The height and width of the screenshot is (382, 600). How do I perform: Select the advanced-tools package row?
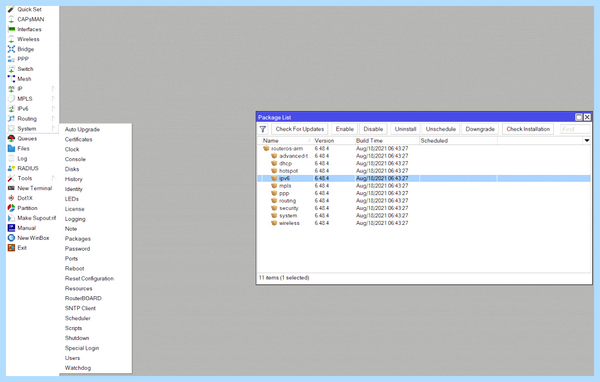pos(424,156)
